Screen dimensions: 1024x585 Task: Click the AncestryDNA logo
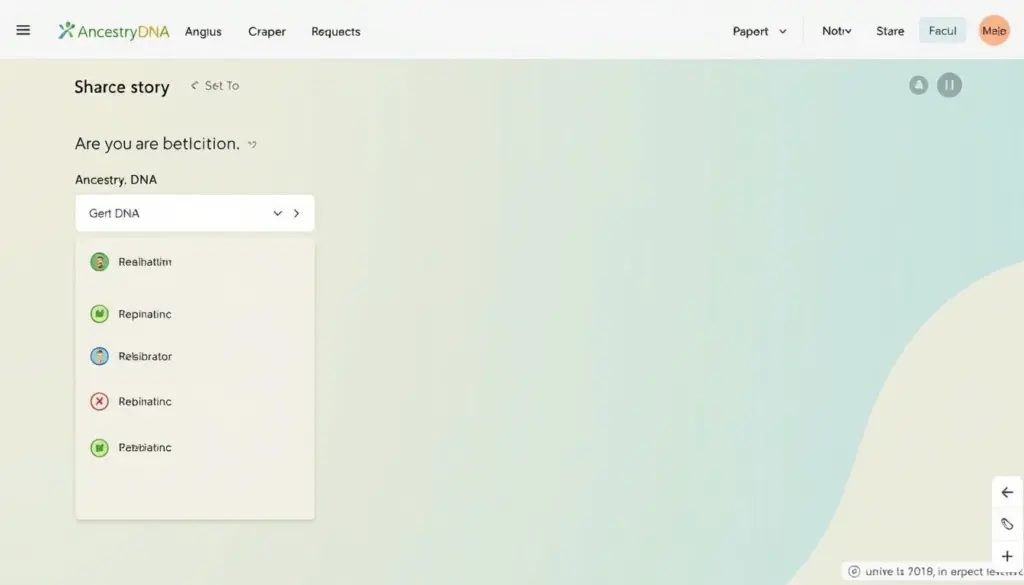click(114, 31)
